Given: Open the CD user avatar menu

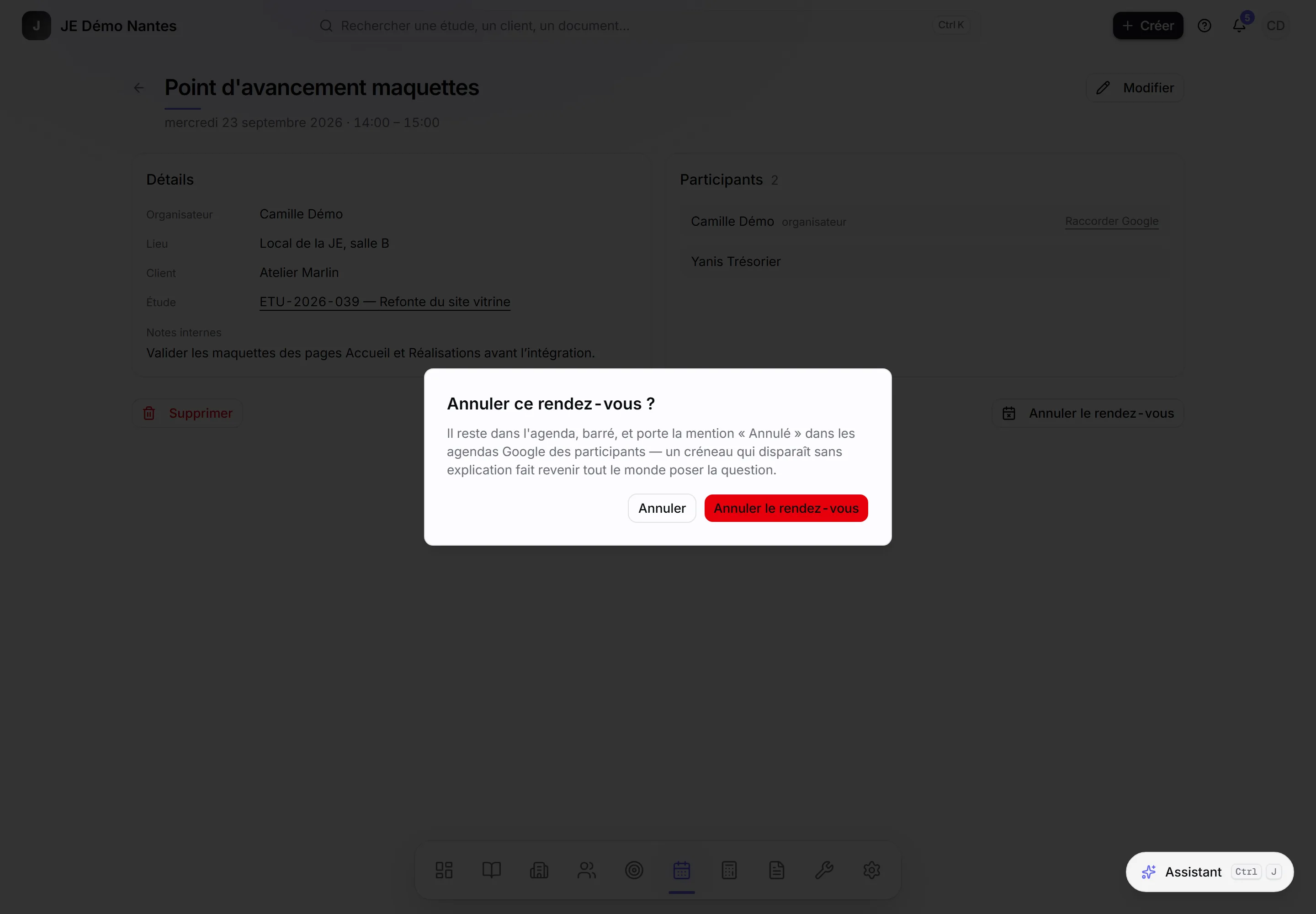Looking at the screenshot, I should (1275, 26).
